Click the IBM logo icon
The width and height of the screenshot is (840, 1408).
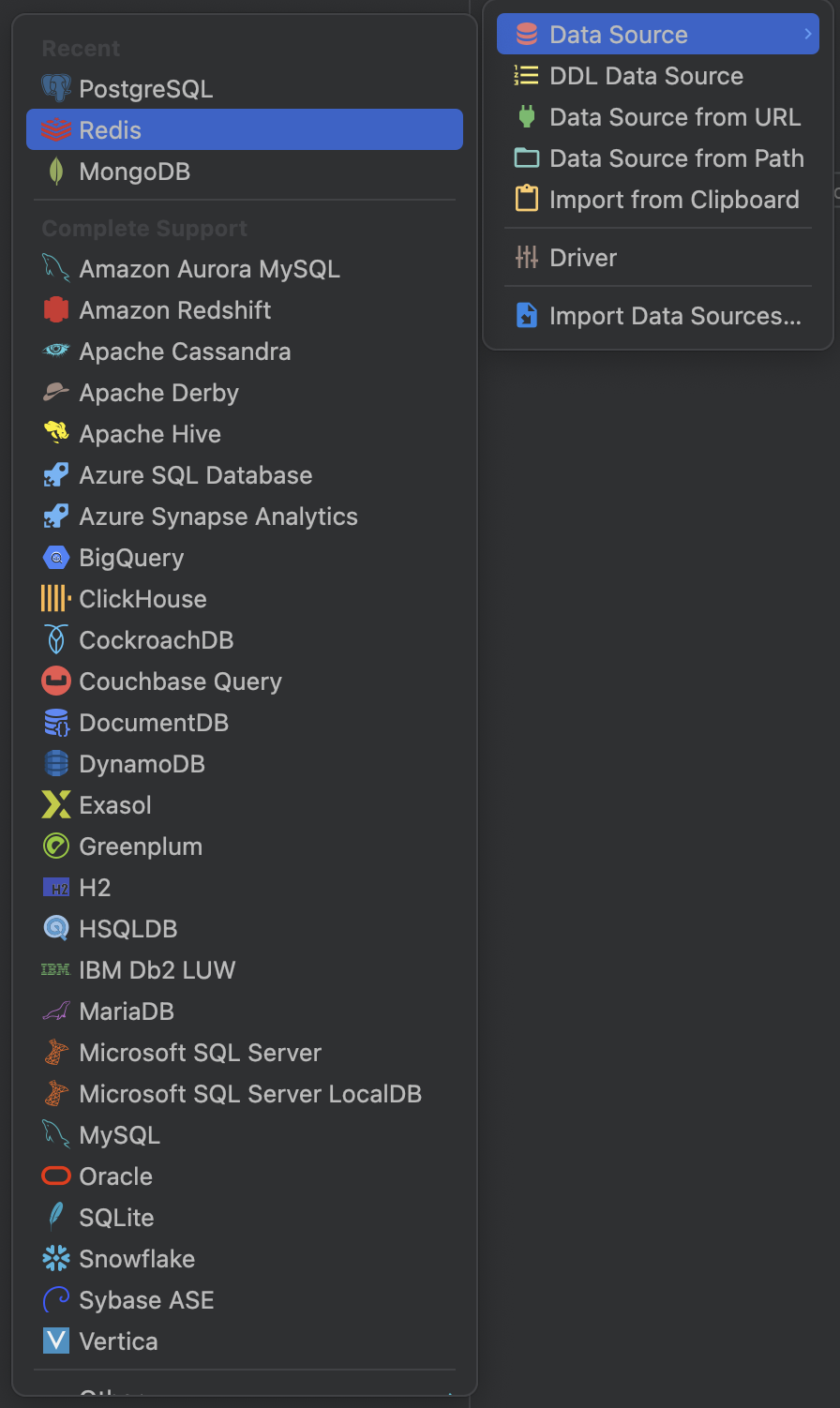56,970
